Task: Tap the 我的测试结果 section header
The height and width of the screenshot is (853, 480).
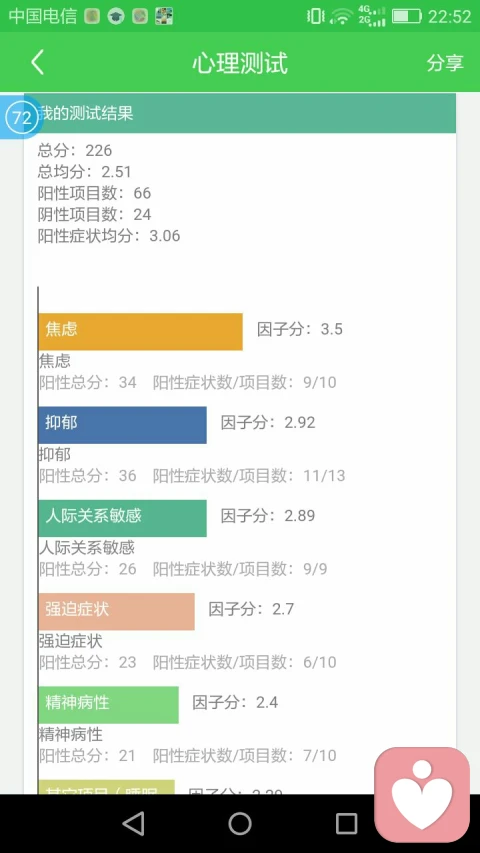Action: point(240,113)
